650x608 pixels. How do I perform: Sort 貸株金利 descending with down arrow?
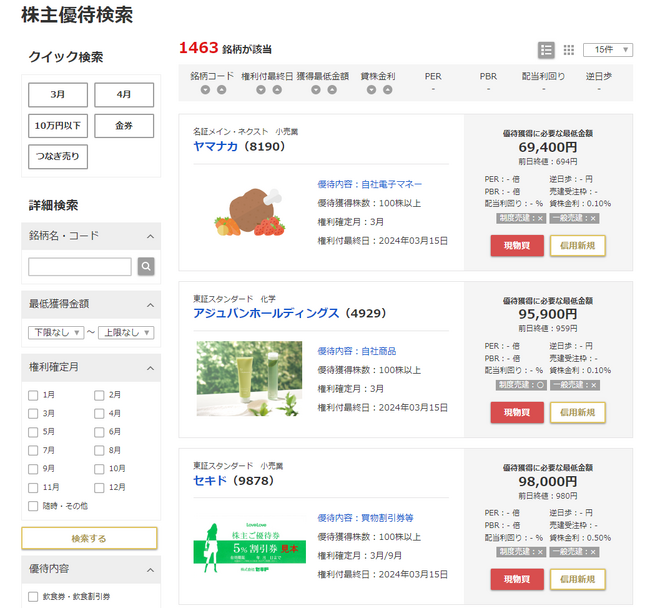tap(370, 90)
